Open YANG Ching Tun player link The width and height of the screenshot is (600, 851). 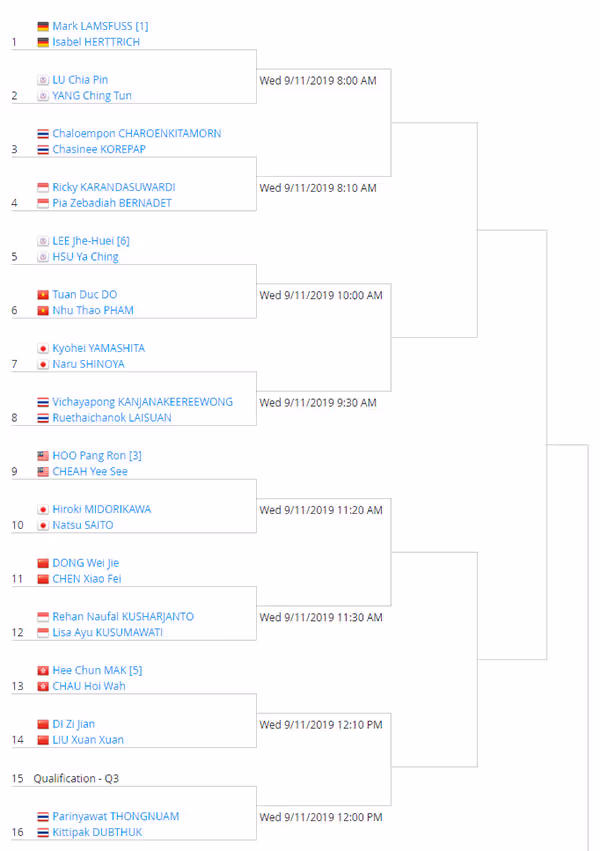[92, 96]
